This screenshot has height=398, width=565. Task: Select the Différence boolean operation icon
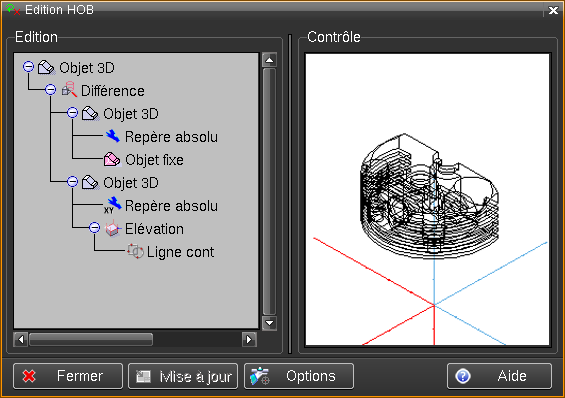coord(69,90)
